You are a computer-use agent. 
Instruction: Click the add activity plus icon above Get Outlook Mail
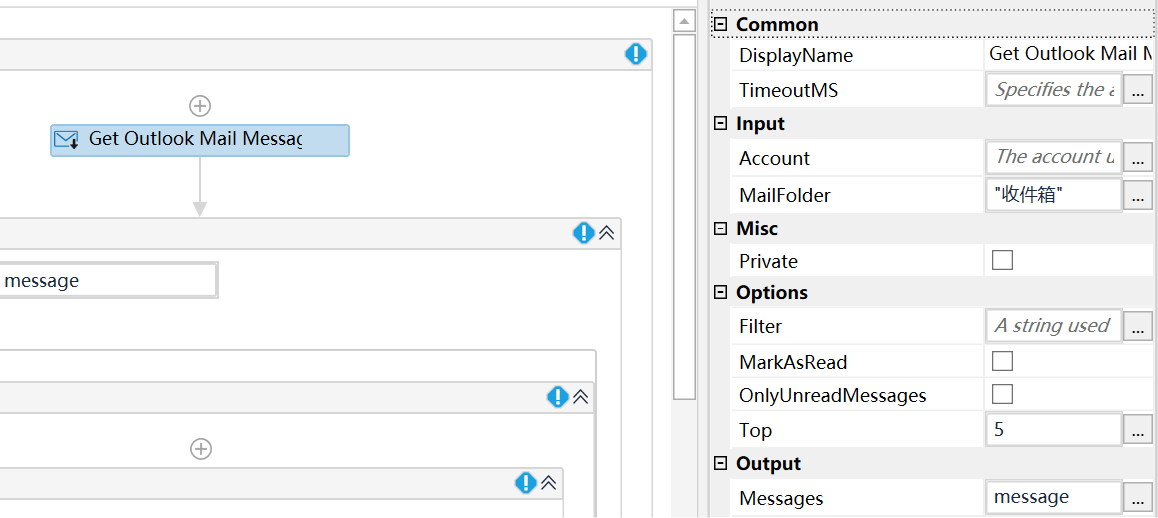pos(200,105)
